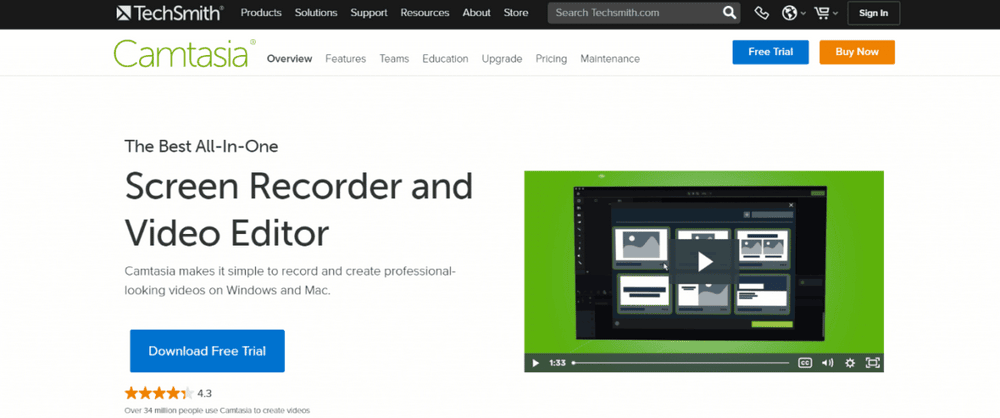Image resolution: width=1000 pixels, height=418 pixels.
Task: Click the Download Free Trial button
Action: (207, 351)
